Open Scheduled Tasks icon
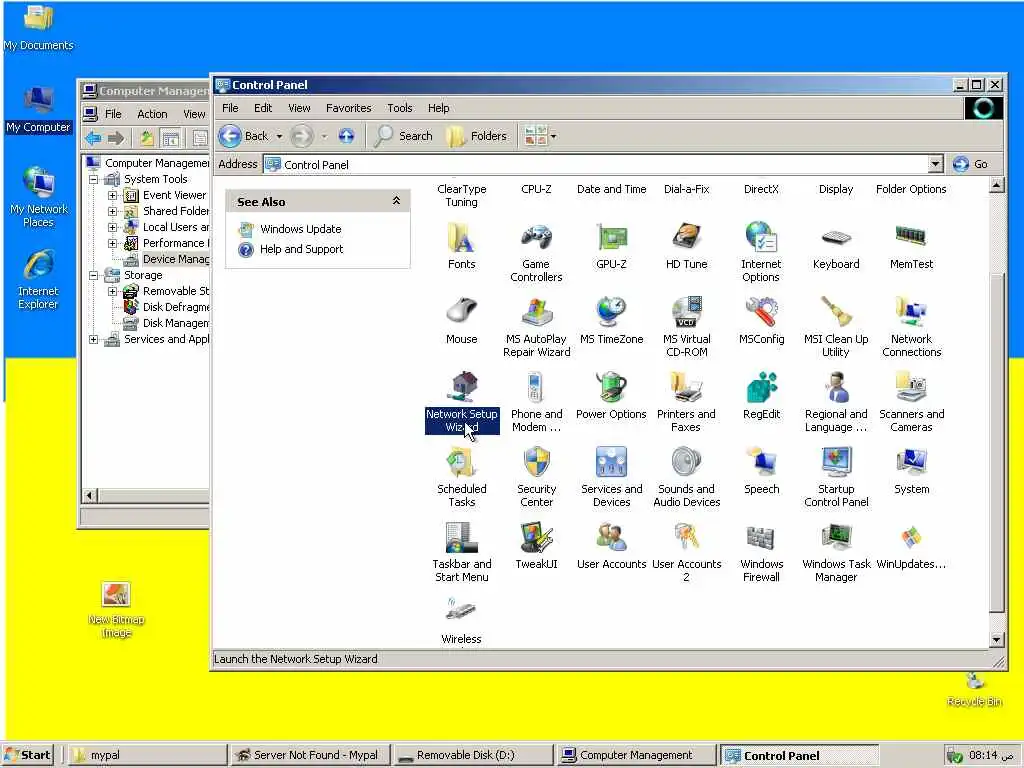Image resolution: width=1024 pixels, height=768 pixels. tap(461, 462)
